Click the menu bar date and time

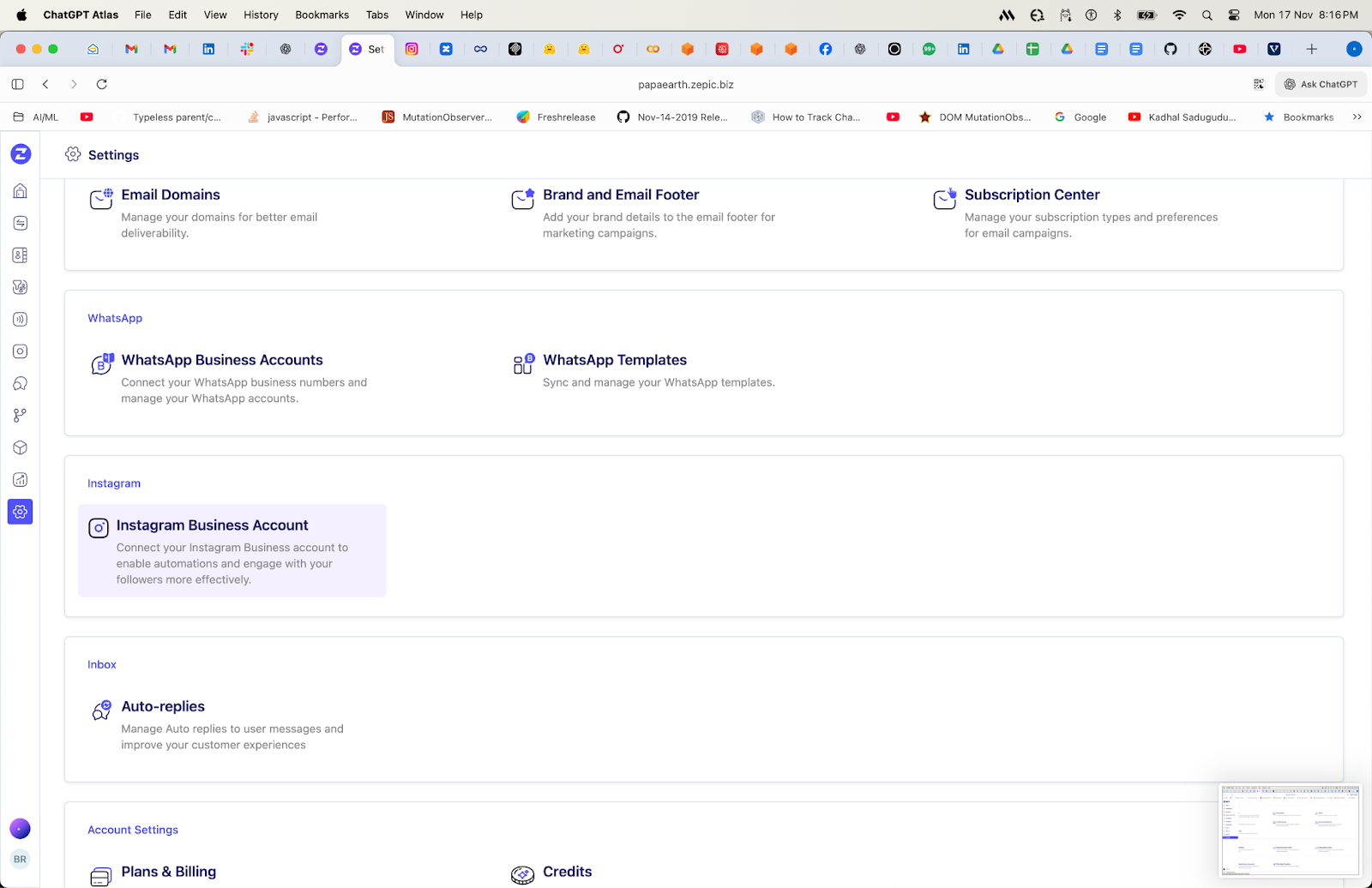[x=1306, y=15]
